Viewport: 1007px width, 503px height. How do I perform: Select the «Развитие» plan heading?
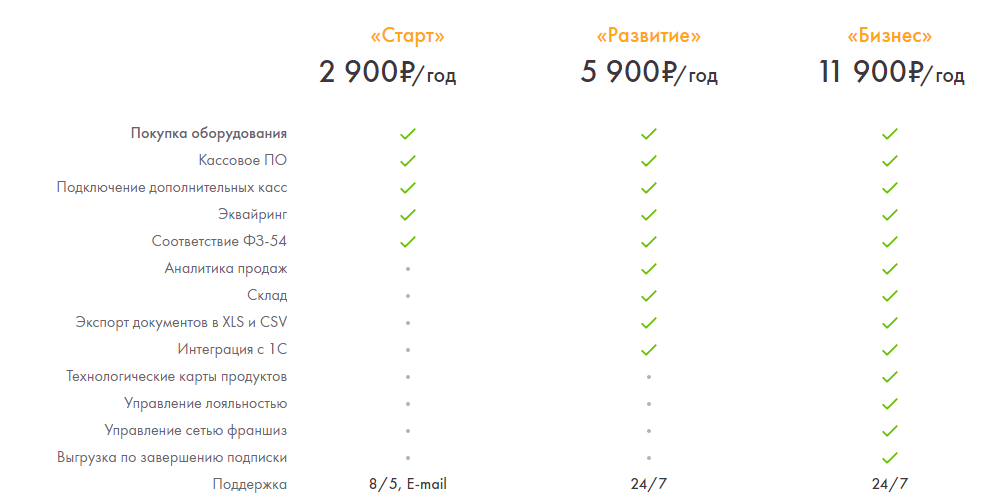(649, 37)
